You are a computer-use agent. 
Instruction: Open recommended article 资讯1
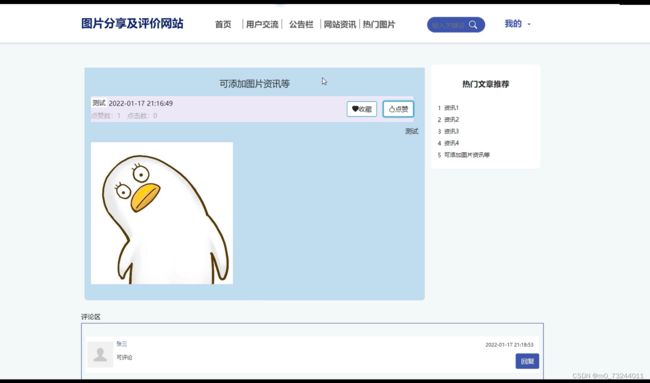pos(451,108)
